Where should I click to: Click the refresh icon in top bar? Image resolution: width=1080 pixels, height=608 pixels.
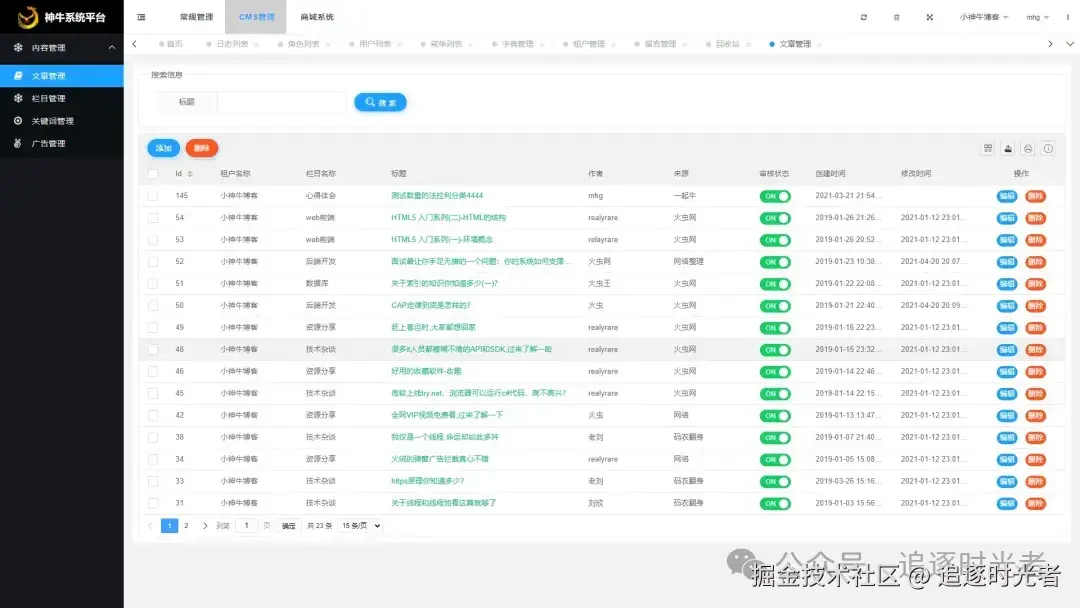click(x=864, y=17)
